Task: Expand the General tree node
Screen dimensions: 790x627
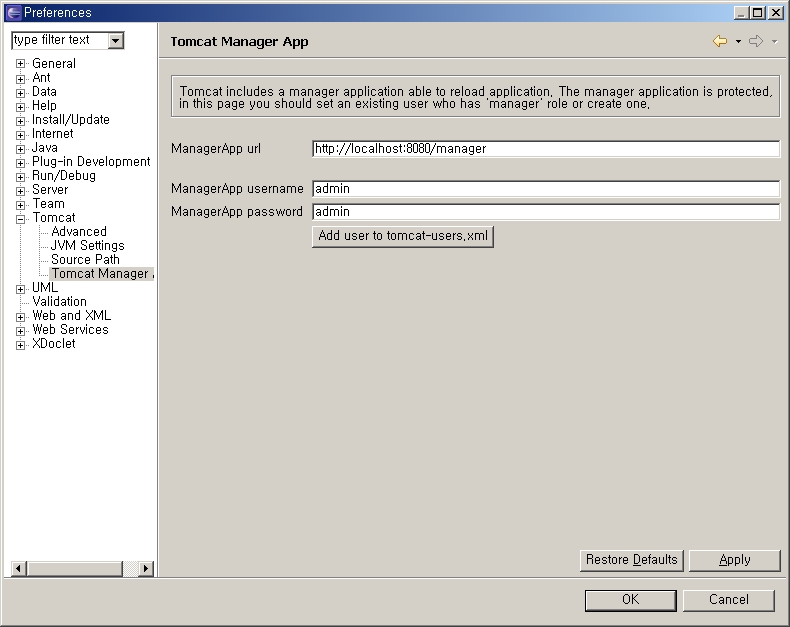Action: pos(20,64)
